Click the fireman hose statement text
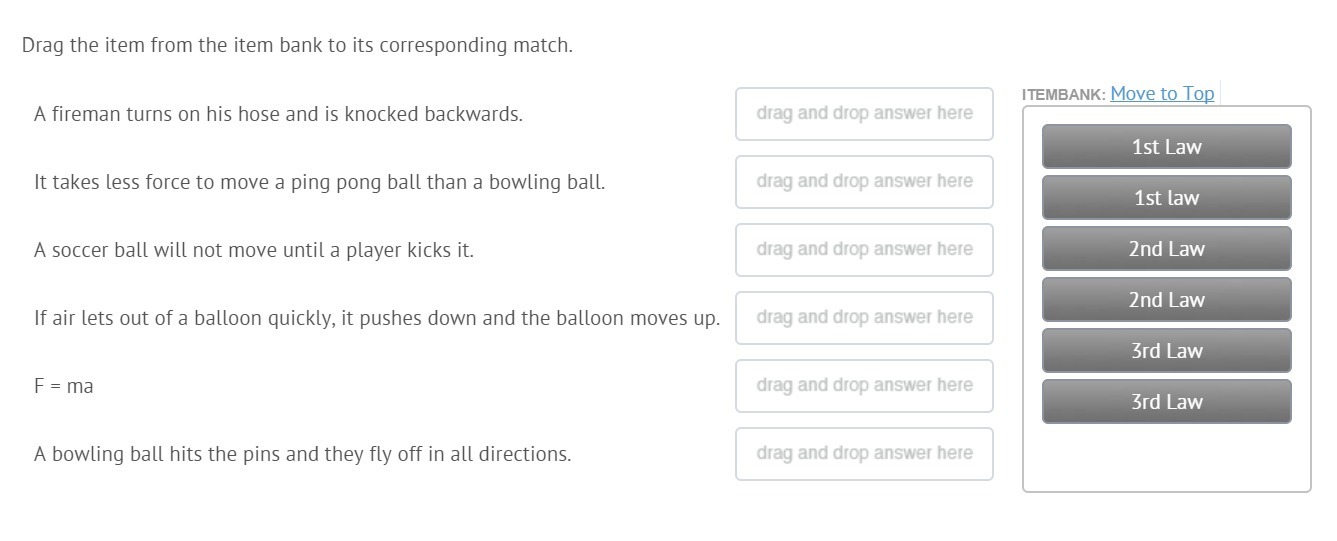Screen dimensions: 1337x541 point(278,114)
